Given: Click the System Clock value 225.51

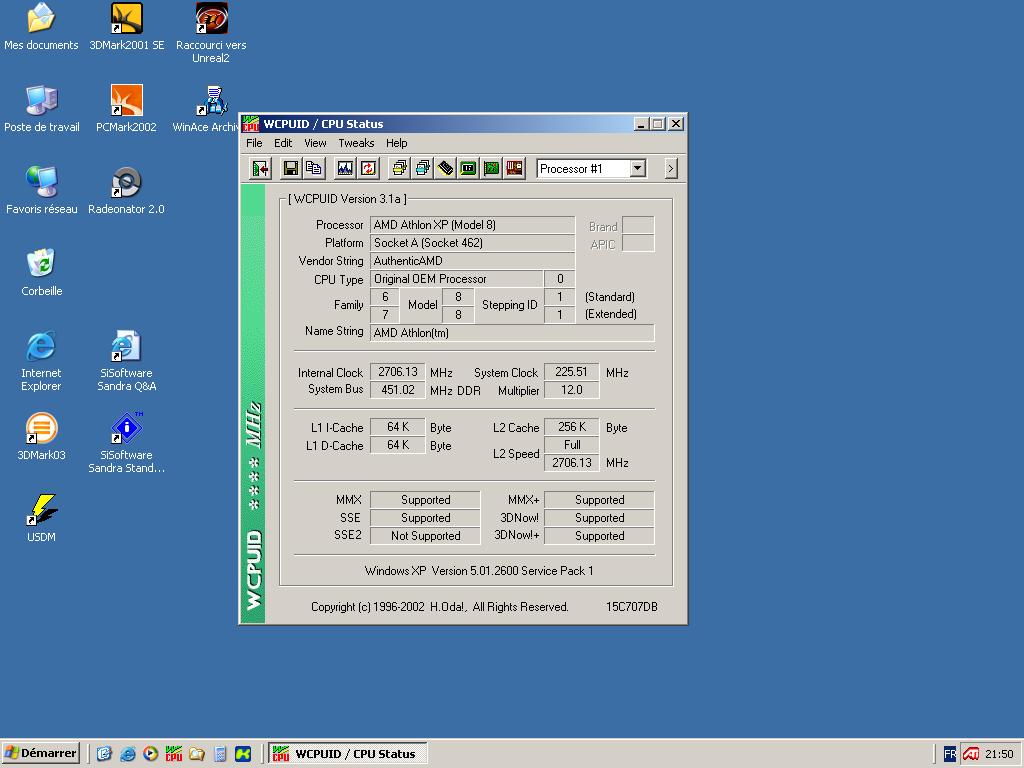Looking at the screenshot, I should [x=571, y=372].
